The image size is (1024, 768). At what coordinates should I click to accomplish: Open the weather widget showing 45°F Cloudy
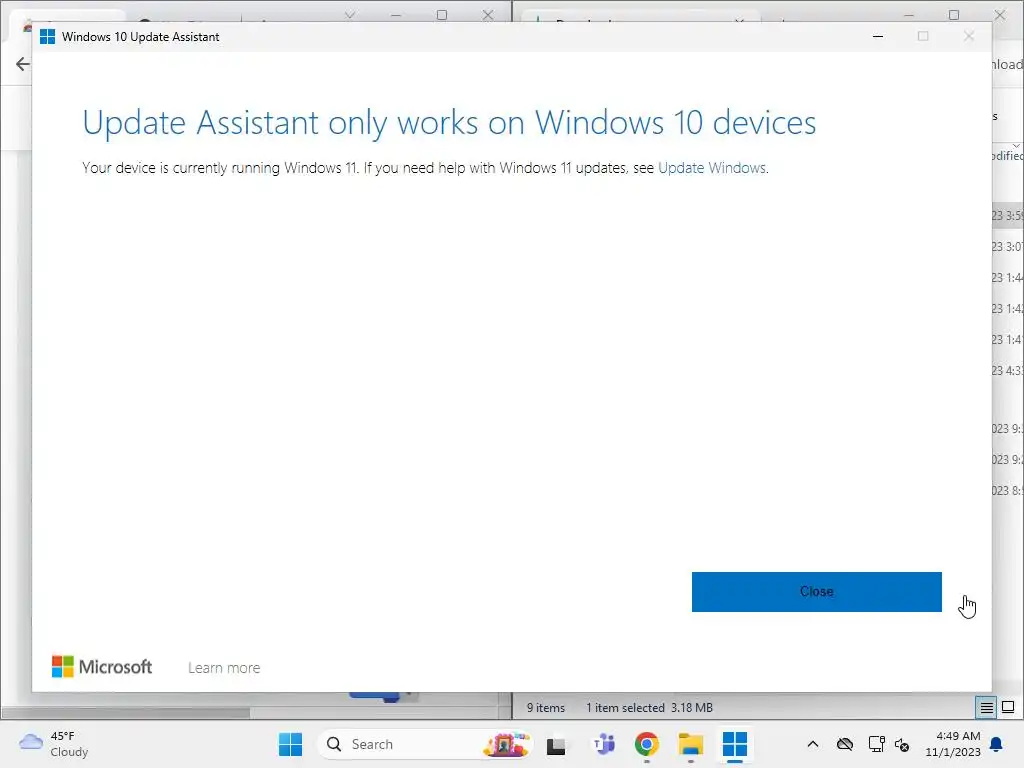coord(54,744)
